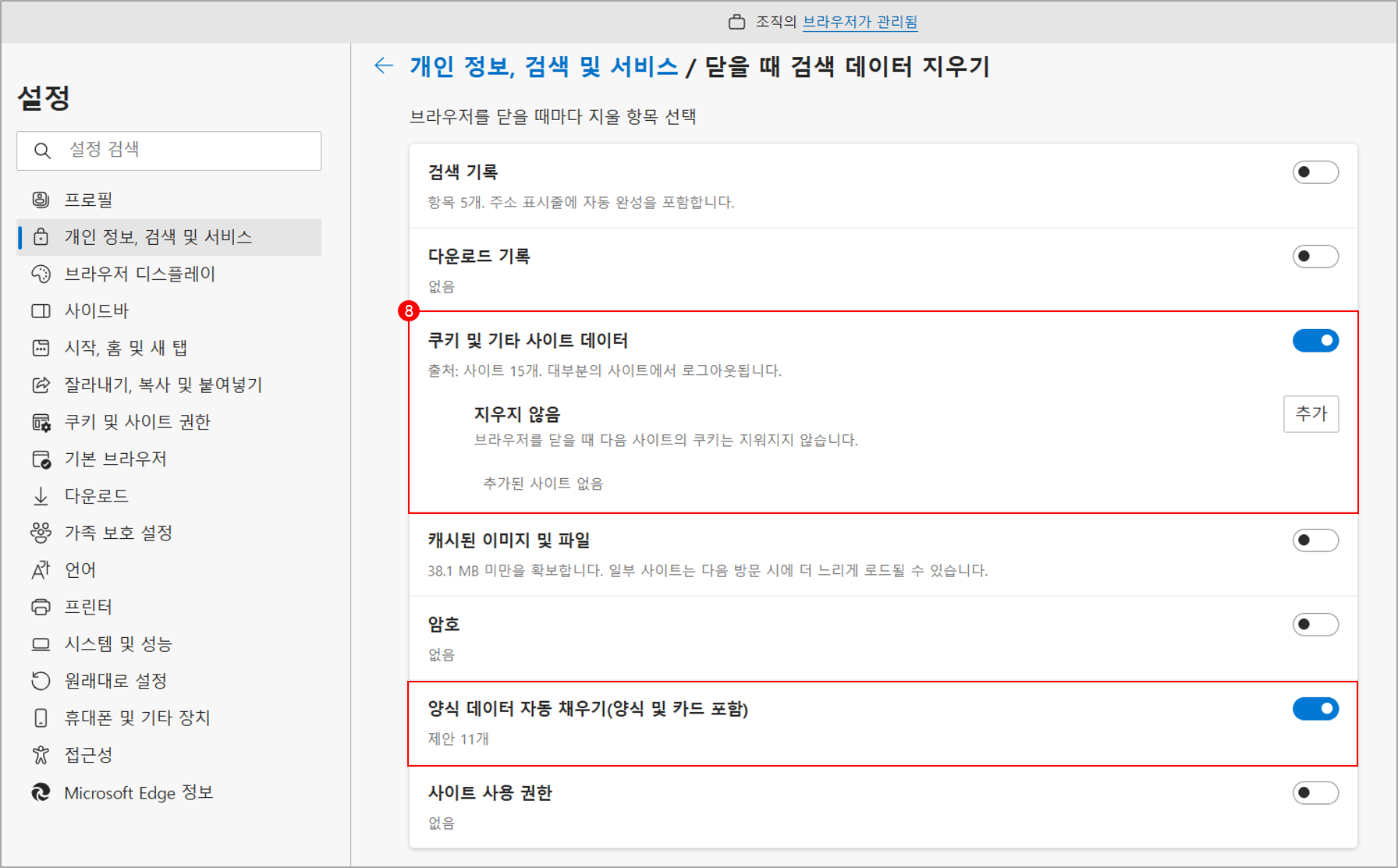Screen dimensions: 1398x868
Task: Click the 프린터 printer icon
Action: [x=41, y=607]
